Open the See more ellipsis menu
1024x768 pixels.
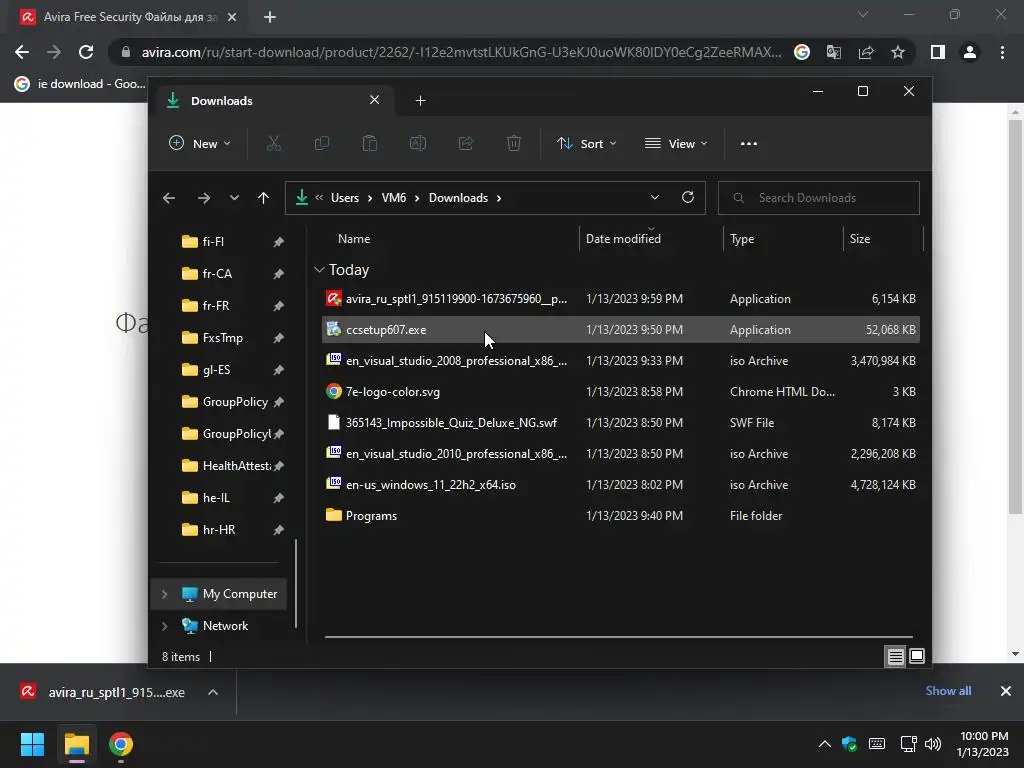click(749, 144)
